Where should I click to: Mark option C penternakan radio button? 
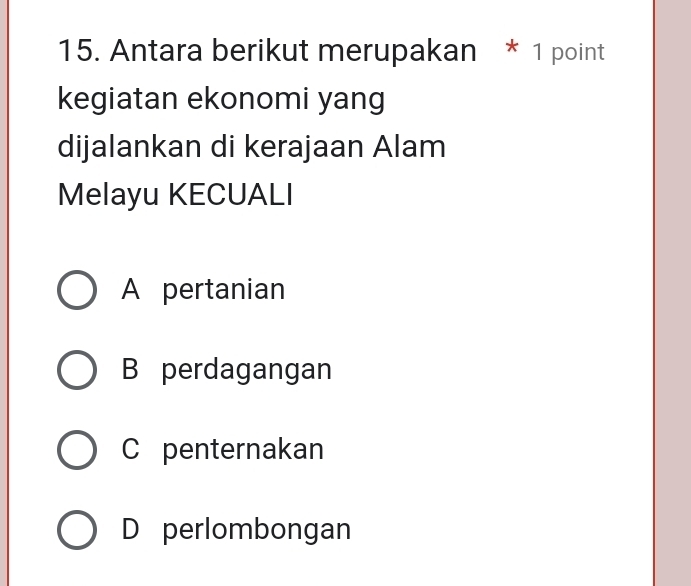tap(78, 451)
